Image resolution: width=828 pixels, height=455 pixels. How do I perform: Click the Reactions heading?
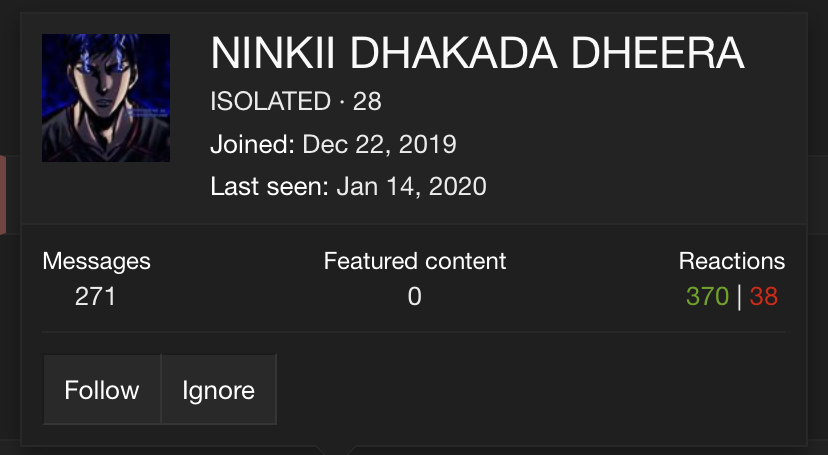click(732, 261)
